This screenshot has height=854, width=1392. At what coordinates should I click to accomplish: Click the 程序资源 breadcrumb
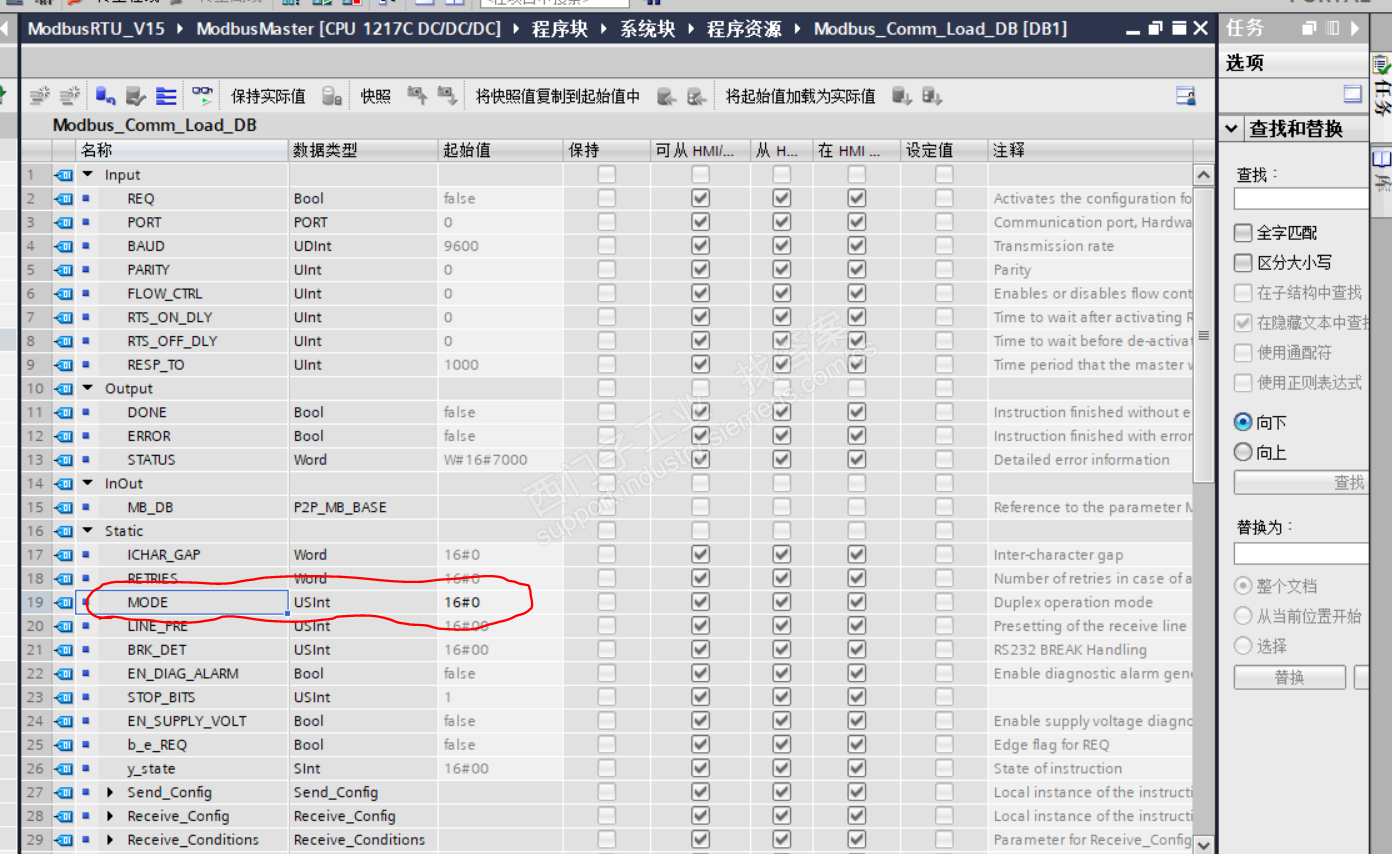tap(744, 28)
